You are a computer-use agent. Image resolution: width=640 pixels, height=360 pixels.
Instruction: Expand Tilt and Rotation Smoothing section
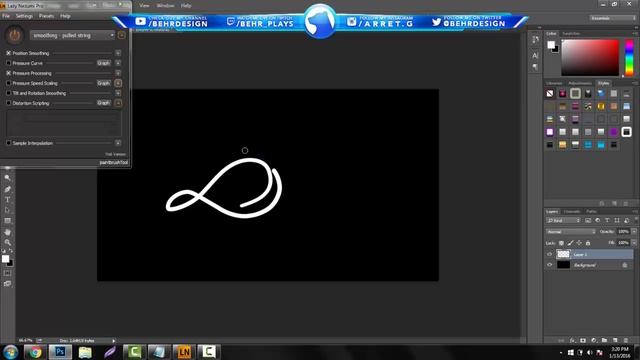coord(118,93)
